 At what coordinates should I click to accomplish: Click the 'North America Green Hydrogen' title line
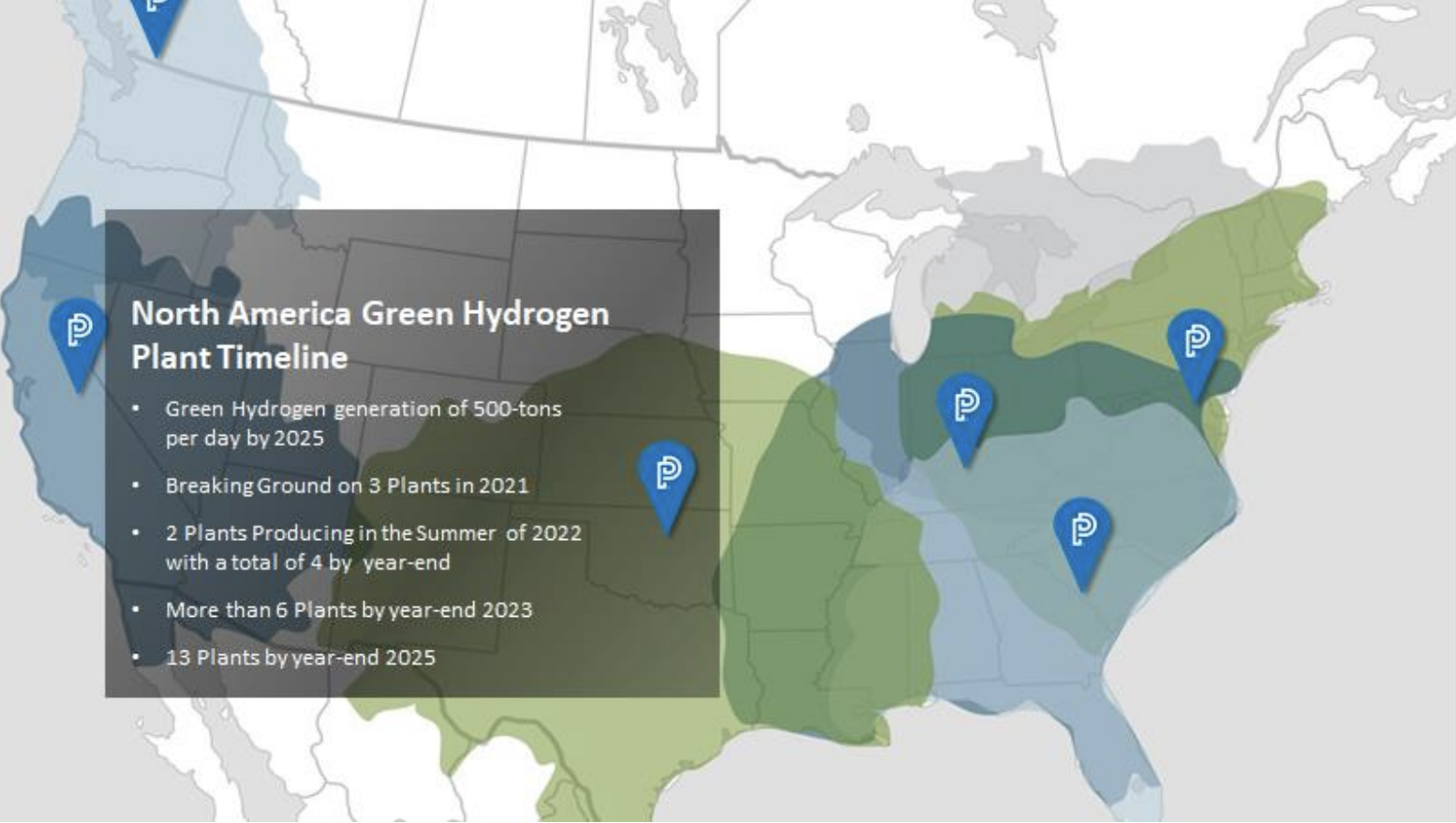pyautogui.click(x=370, y=313)
